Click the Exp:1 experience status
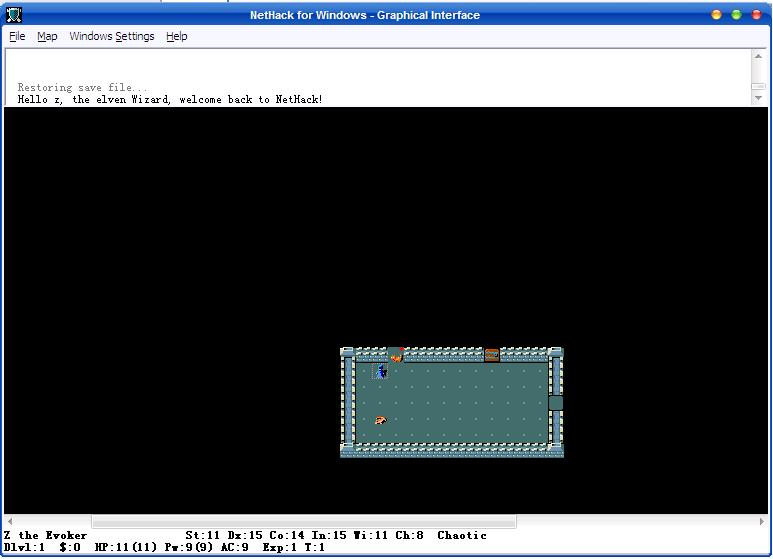This screenshot has width=773, height=559. coord(280,547)
